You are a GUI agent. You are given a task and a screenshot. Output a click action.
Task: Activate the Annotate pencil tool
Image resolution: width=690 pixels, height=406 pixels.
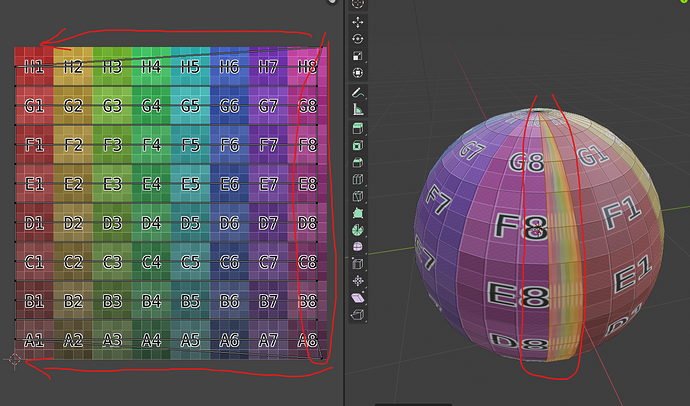coord(358,92)
